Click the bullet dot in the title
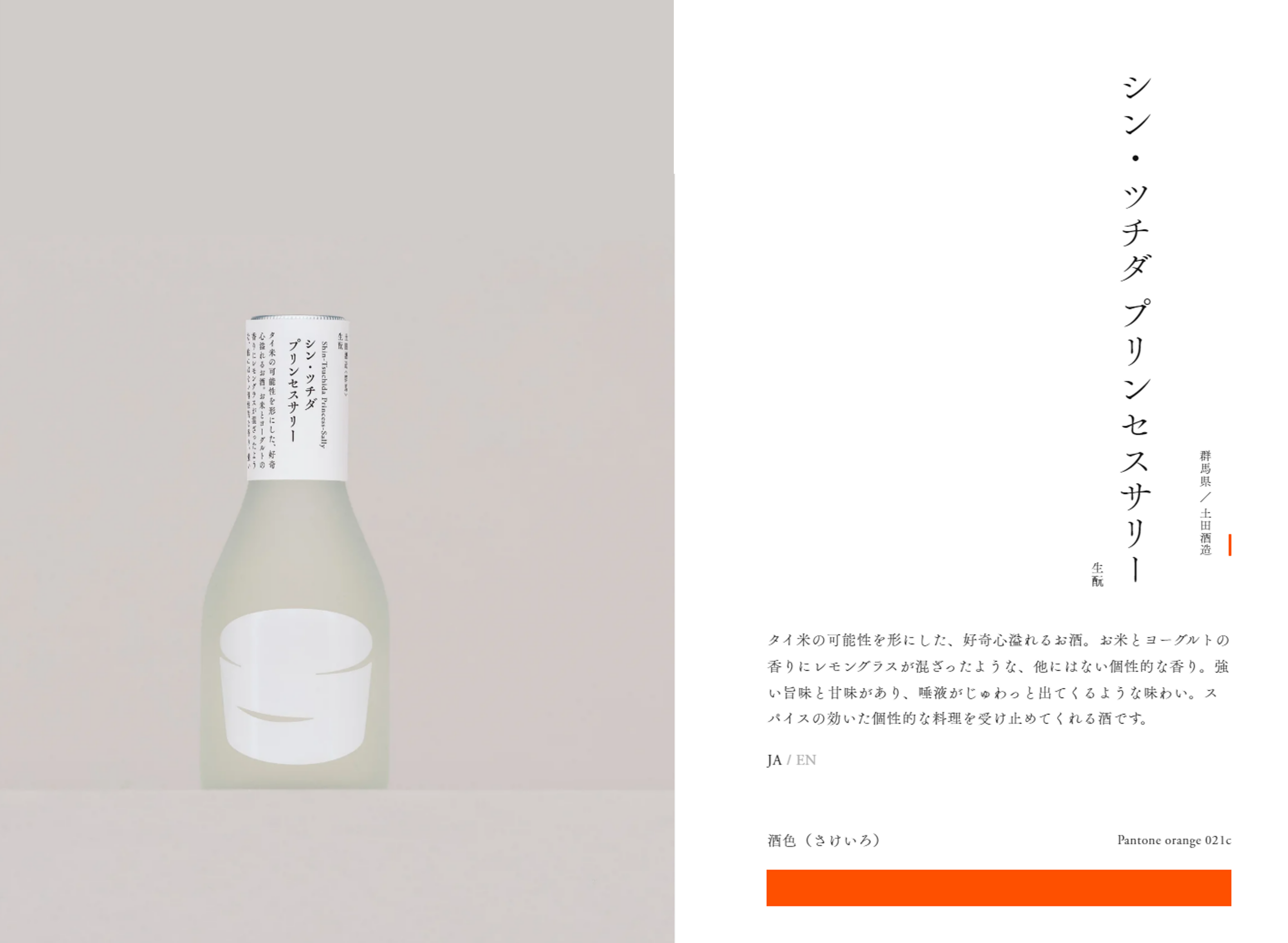1288x943 pixels. [1135, 159]
